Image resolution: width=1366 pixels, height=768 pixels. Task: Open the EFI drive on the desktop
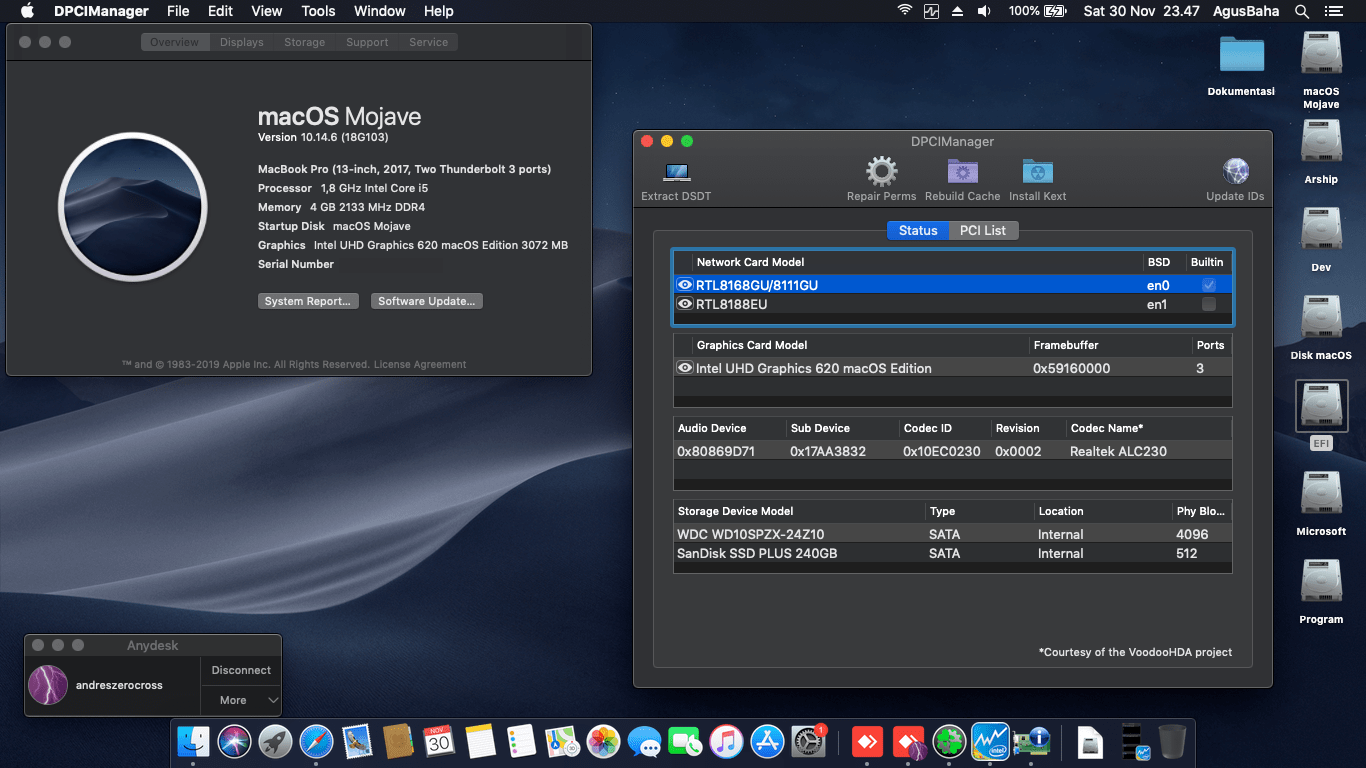point(1321,407)
